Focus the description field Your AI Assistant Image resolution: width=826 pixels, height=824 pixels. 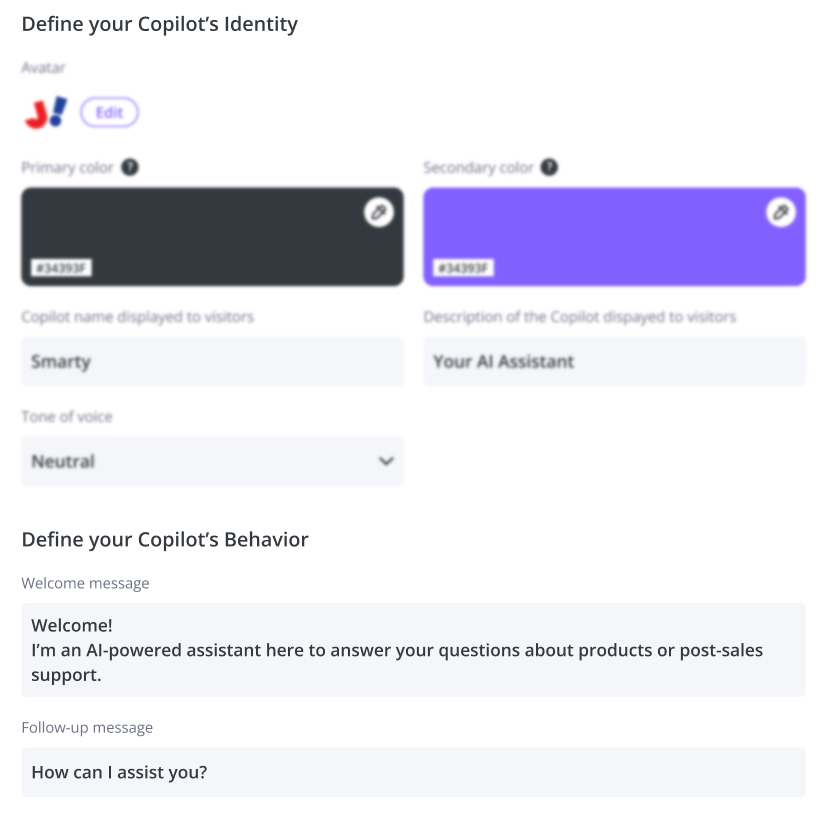(x=614, y=361)
